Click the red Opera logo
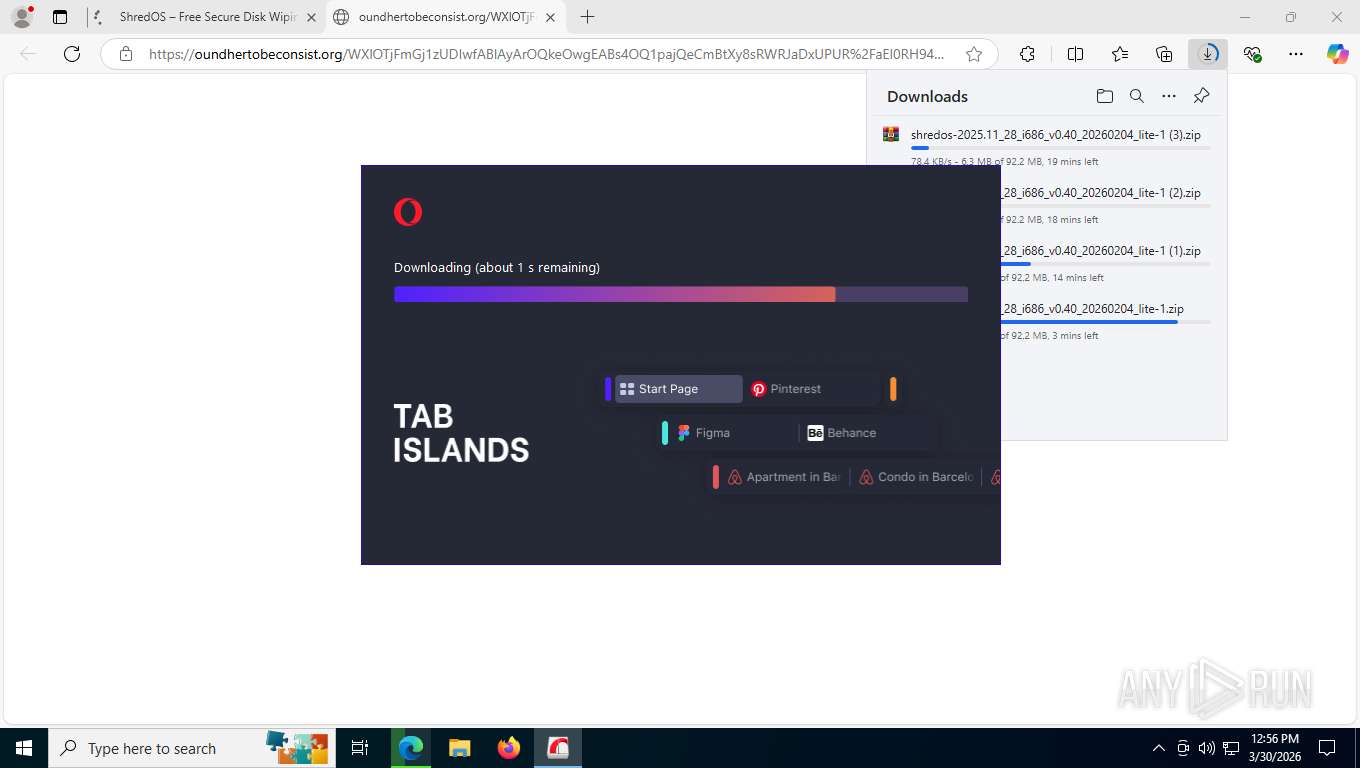The height and width of the screenshot is (768, 1360). 408,212
